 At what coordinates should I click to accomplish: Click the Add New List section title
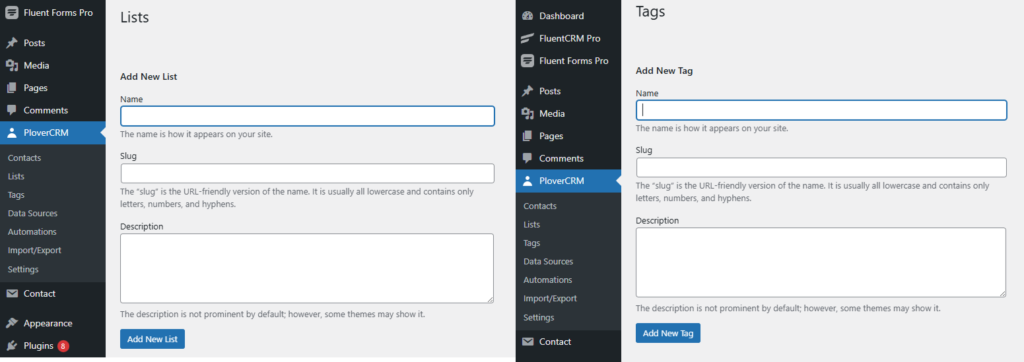pyautogui.click(x=149, y=76)
